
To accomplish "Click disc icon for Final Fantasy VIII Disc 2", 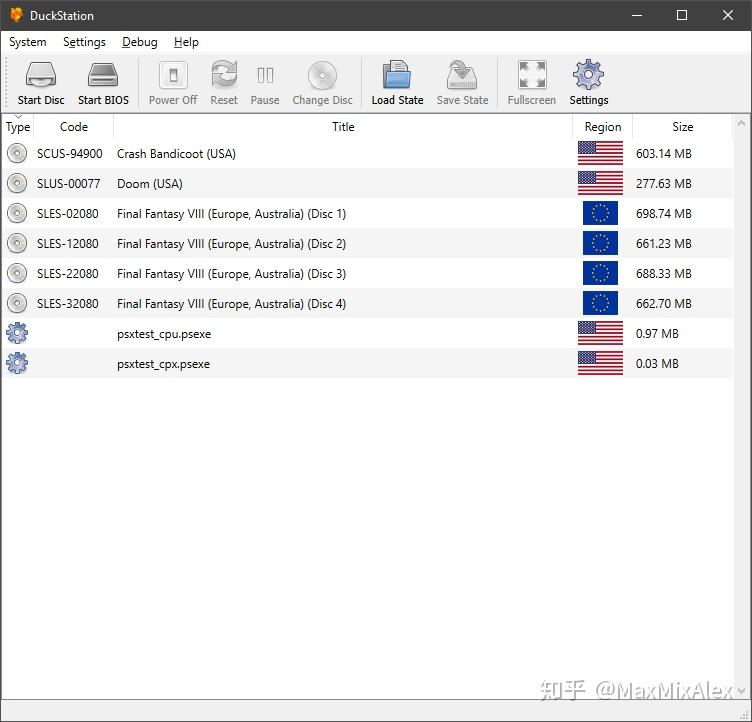I will click(17, 243).
